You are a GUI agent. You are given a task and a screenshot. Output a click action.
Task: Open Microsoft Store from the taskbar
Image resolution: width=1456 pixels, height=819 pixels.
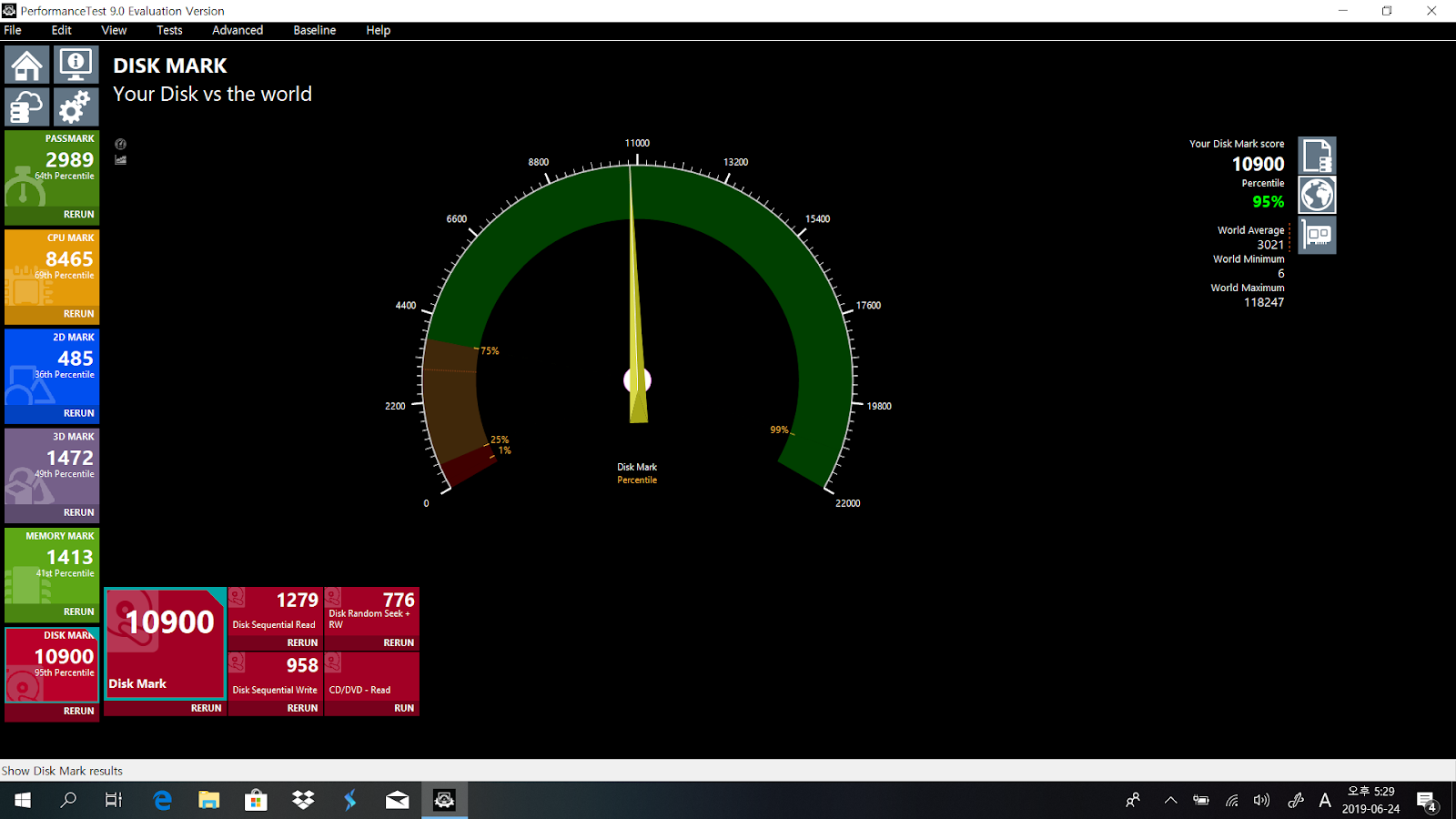pyautogui.click(x=256, y=800)
